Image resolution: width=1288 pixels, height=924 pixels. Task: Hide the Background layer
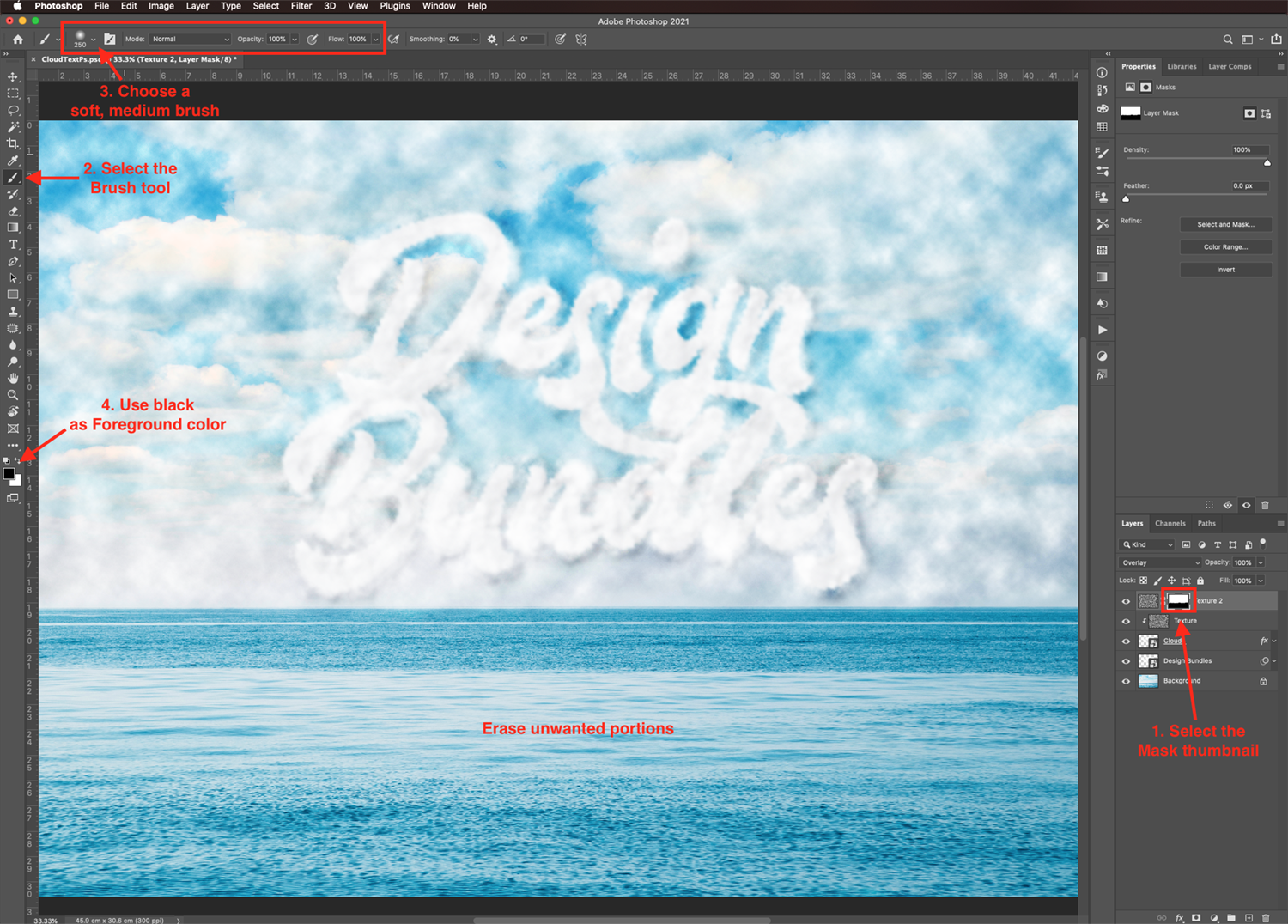[x=1126, y=681]
